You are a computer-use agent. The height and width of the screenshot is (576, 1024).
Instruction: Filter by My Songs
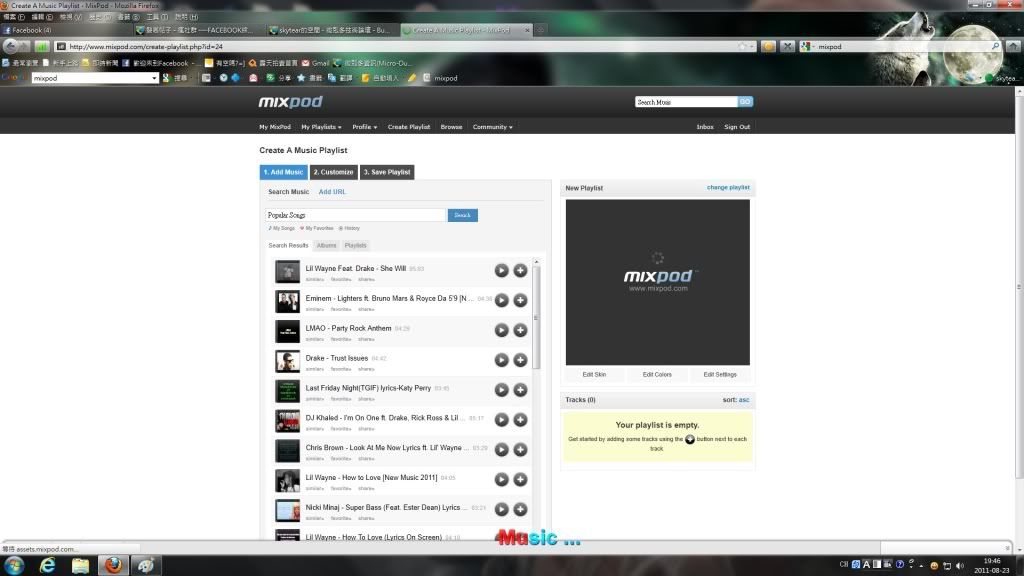click(x=281, y=229)
